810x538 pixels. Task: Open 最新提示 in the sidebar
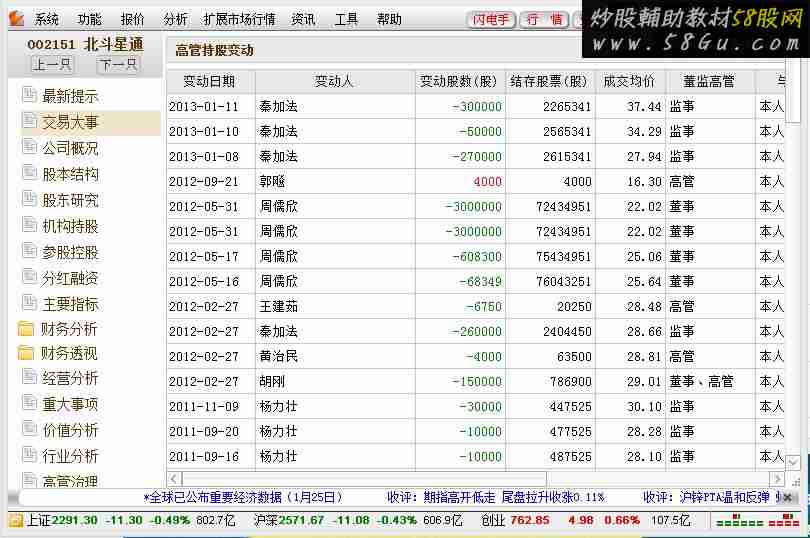point(70,96)
